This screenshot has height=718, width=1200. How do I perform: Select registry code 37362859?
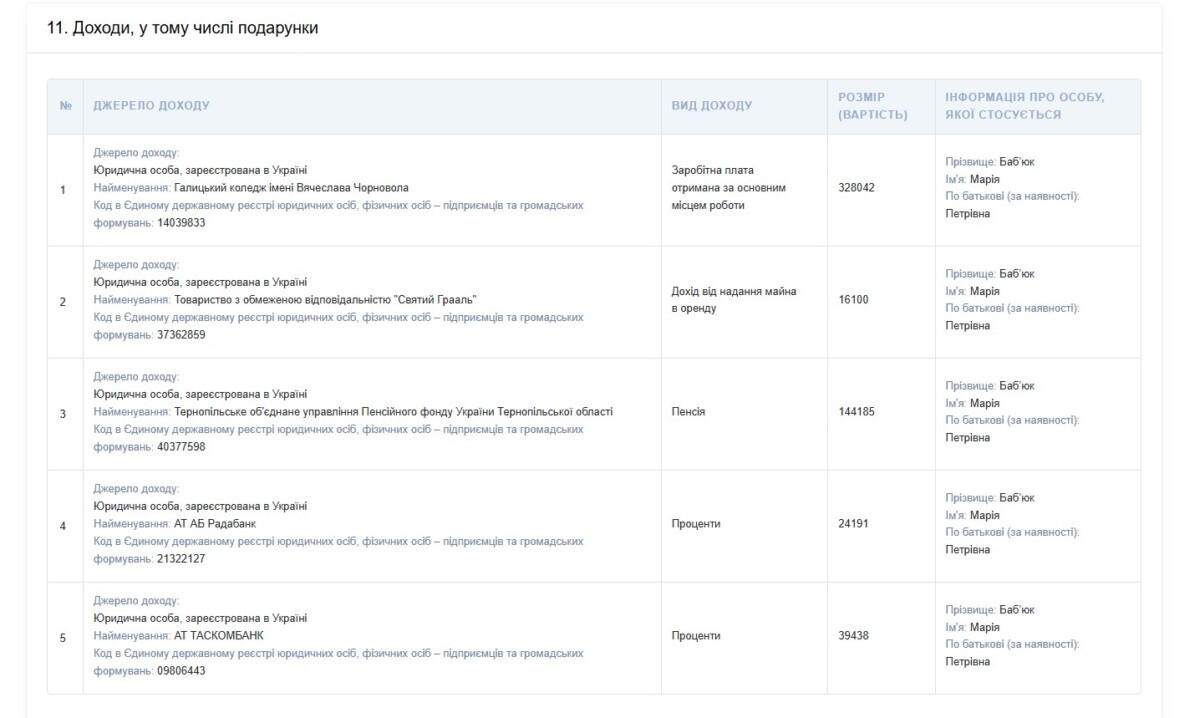[x=182, y=334]
